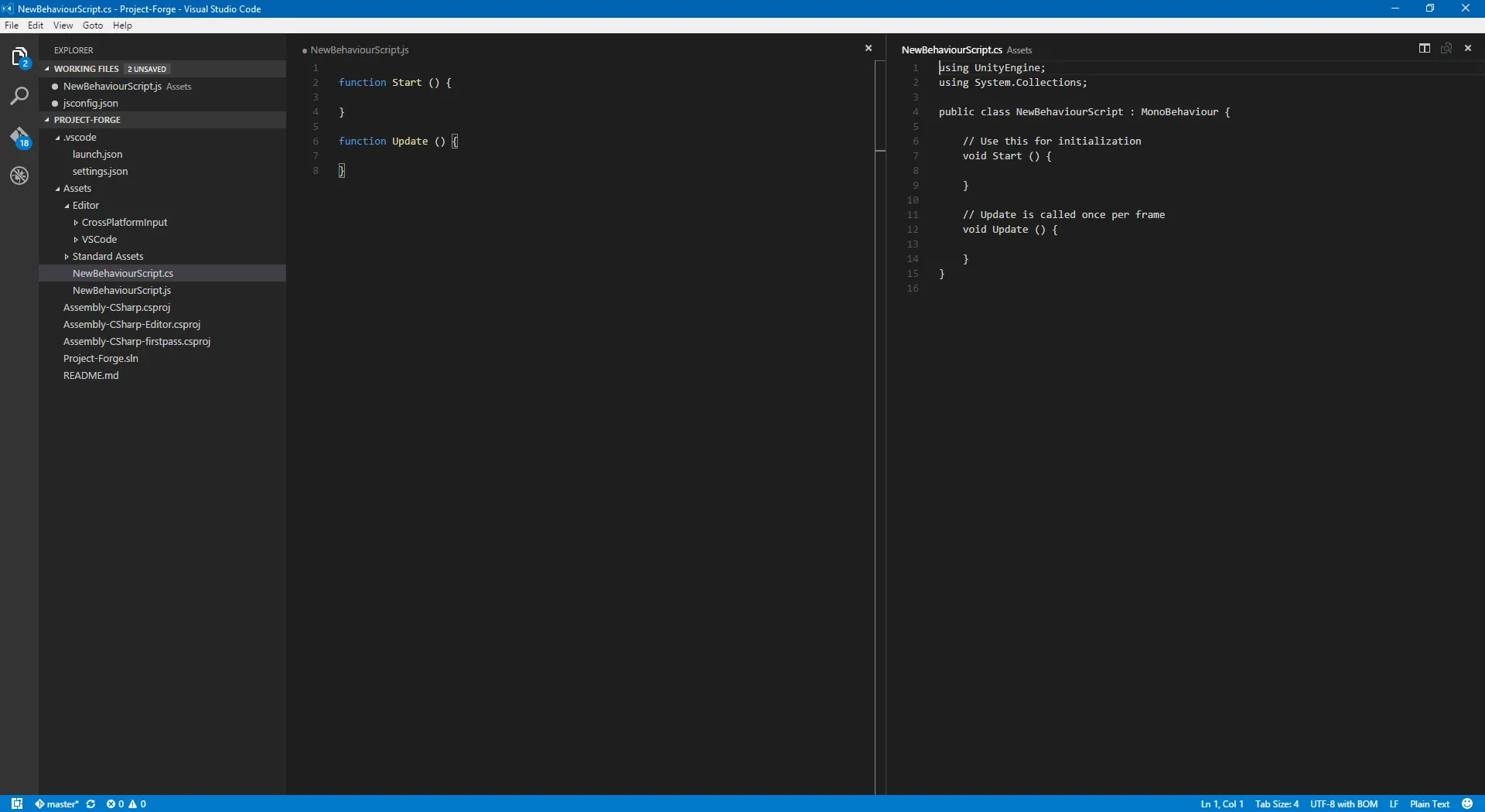Open the Search view in activity bar
The width and height of the screenshot is (1485, 812).
tap(19, 96)
